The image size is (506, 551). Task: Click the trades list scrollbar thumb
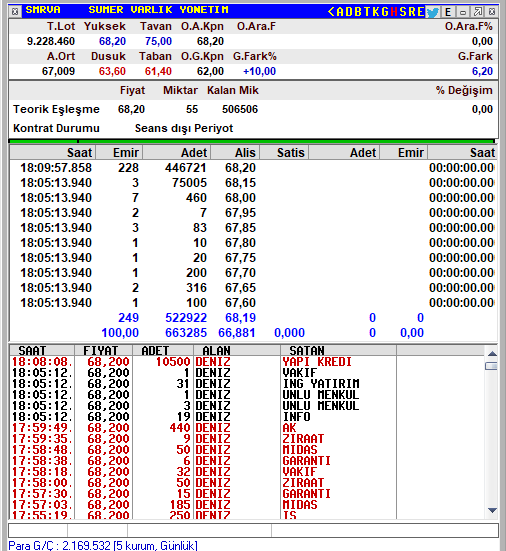(492, 366)
